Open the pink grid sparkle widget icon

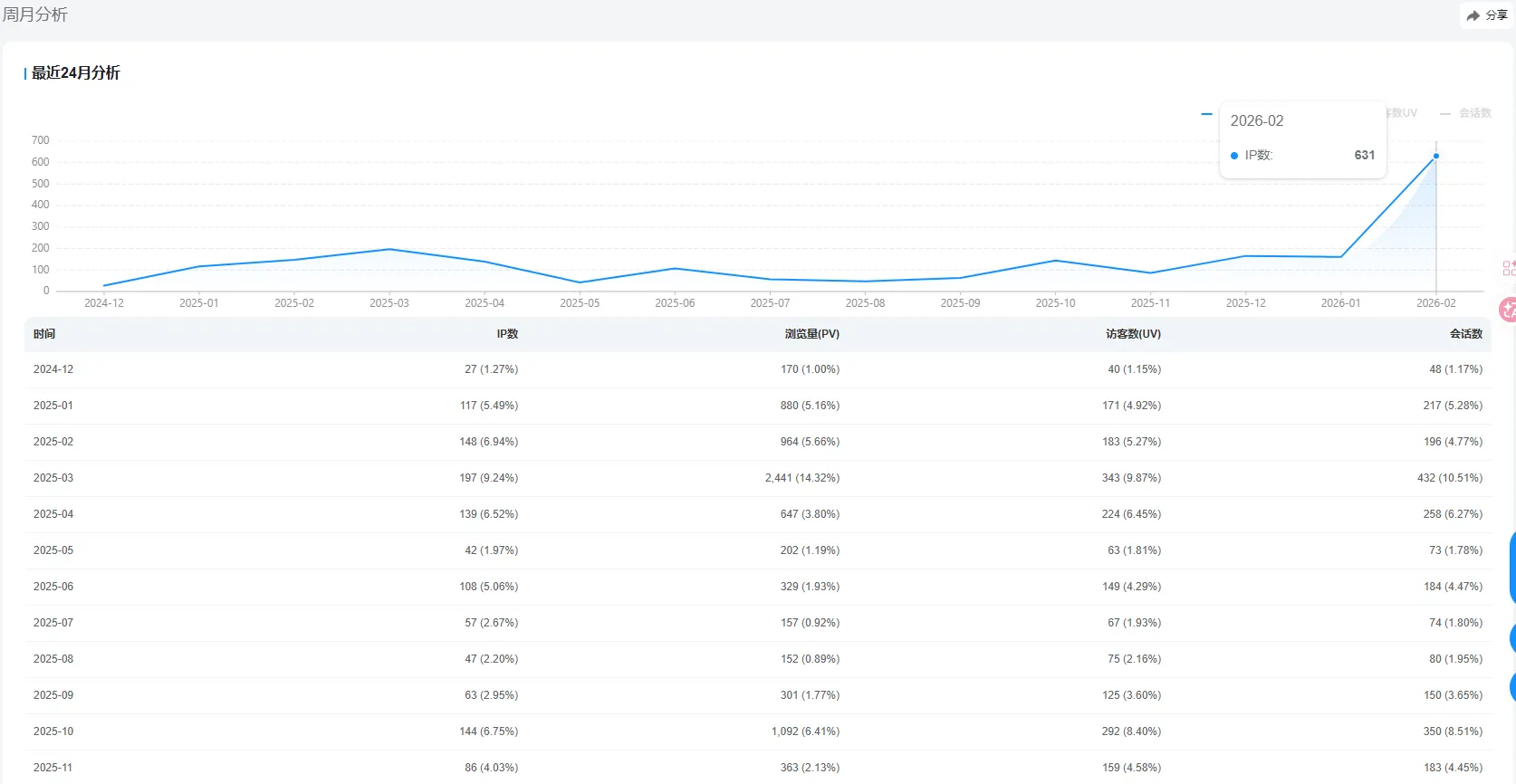[x=1509, y=268]
